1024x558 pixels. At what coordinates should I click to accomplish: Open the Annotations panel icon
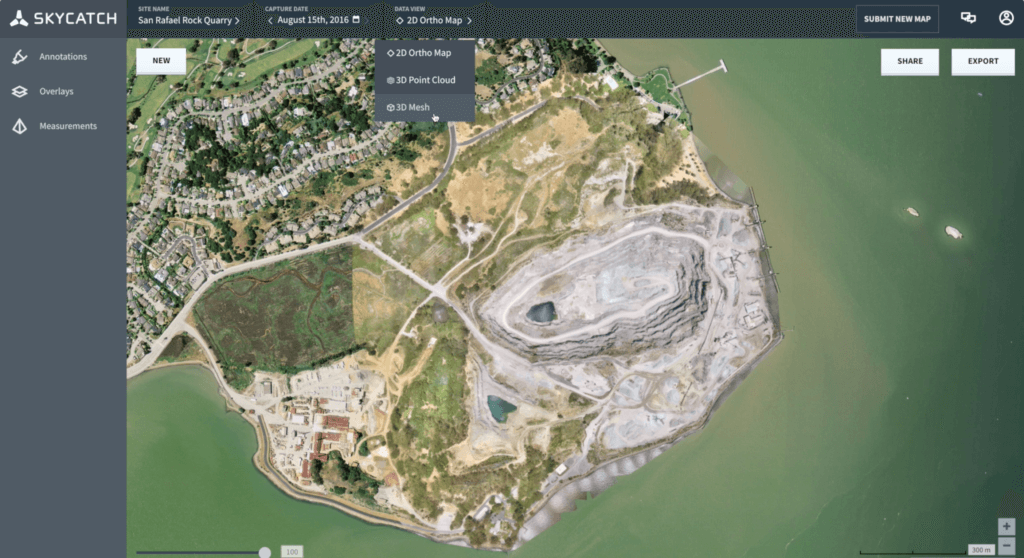point(20,57)
